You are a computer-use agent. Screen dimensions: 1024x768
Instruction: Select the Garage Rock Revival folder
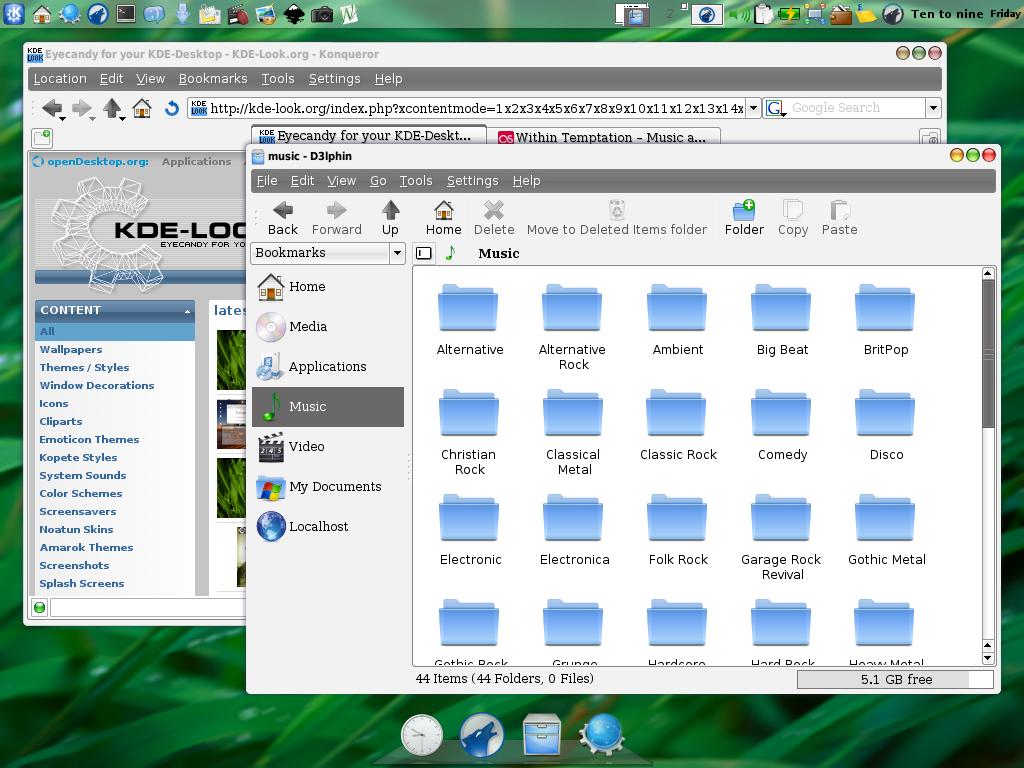782,537
